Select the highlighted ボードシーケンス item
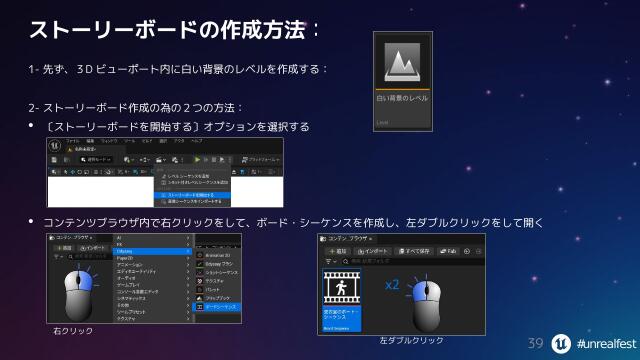Viewport: 640px width, 360px height. tap(217, 307)
